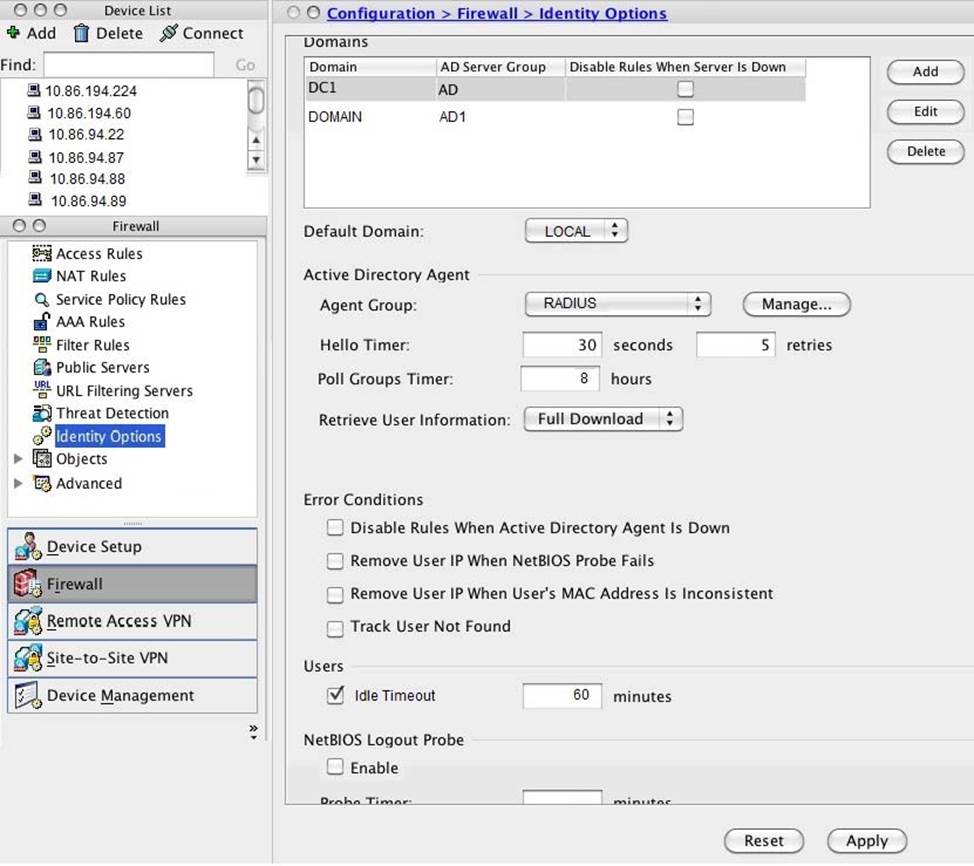Click the Delete trash can icon
The height and width of the screenshot is (866, 974).
pos(81,34)
